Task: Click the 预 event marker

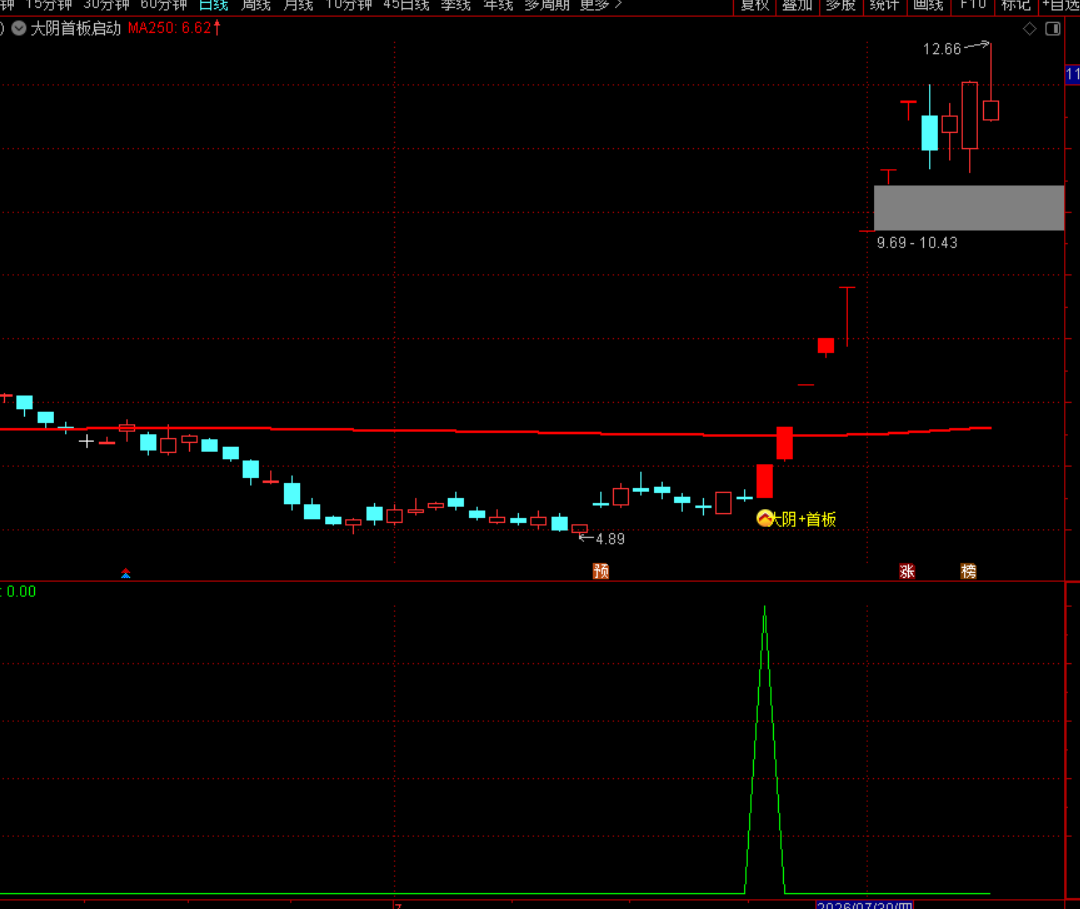Action: [x=601, y=571]
